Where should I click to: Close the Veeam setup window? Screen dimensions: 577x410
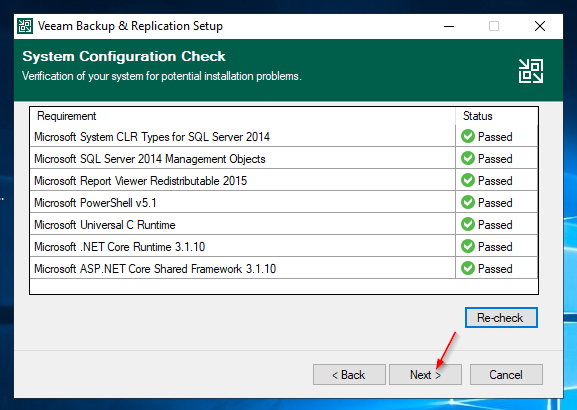click(x=540, y=26)
